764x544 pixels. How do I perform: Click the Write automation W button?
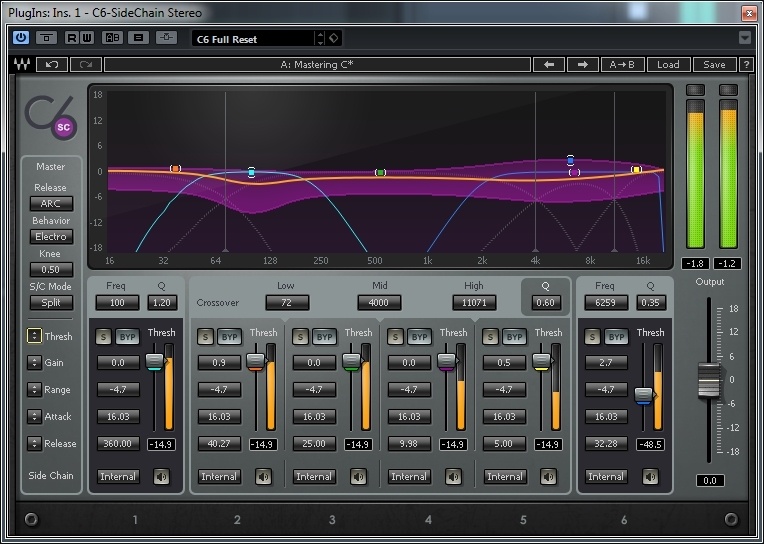pos(87,38)
